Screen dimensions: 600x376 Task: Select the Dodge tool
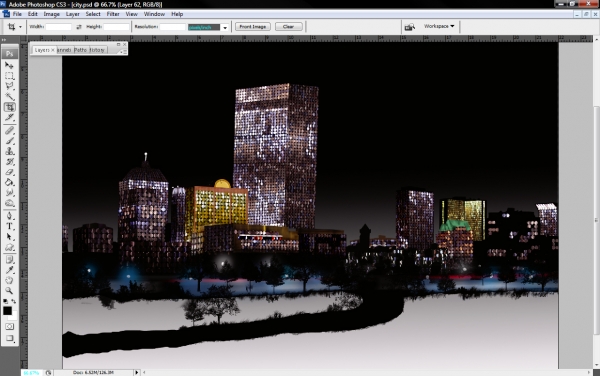[x=9, y=203]
